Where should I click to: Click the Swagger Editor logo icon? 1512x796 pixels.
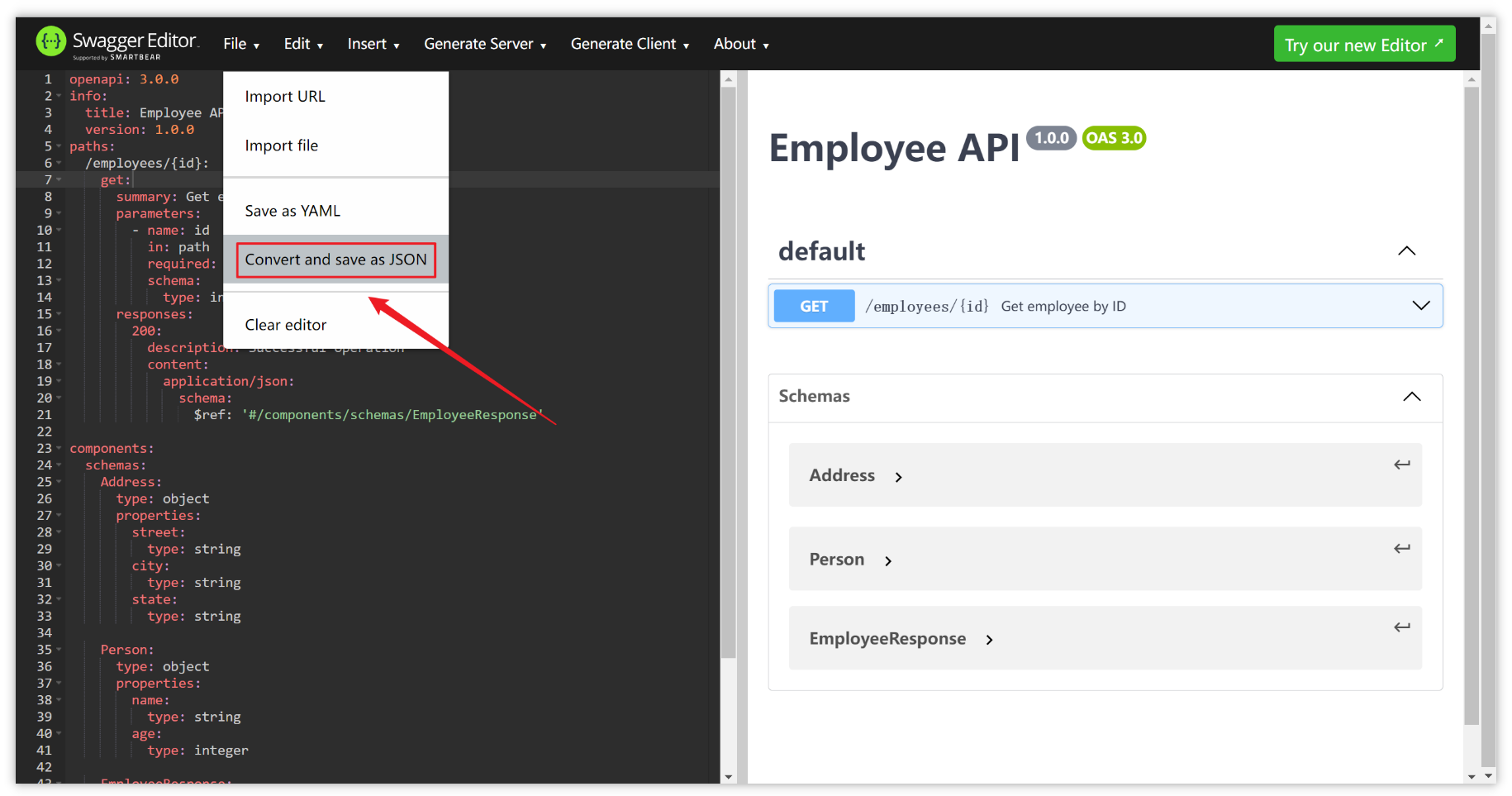51,41
